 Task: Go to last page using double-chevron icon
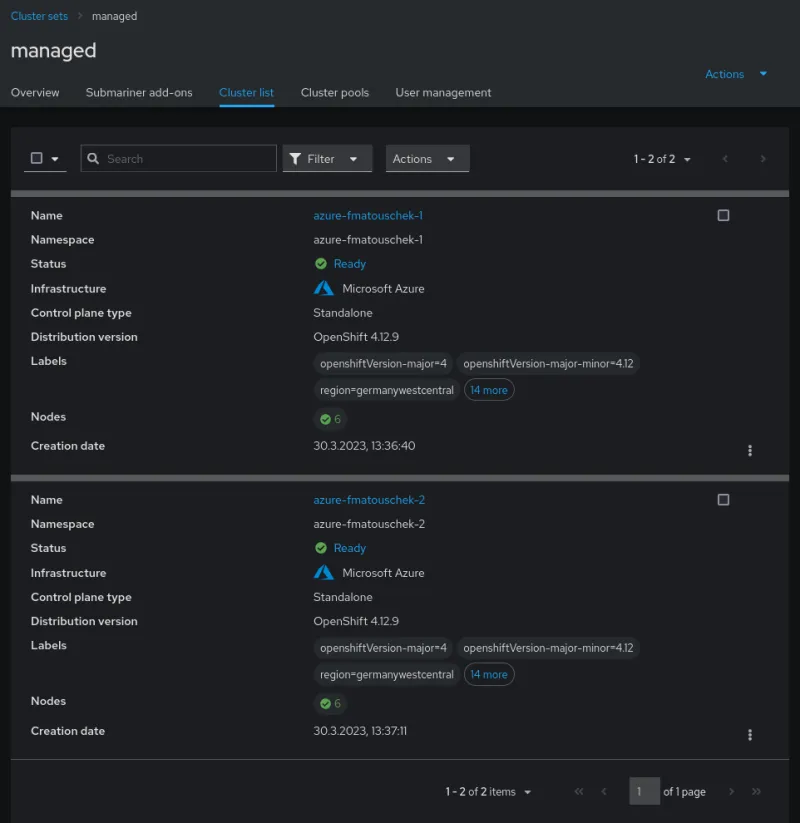pos(757,792)
